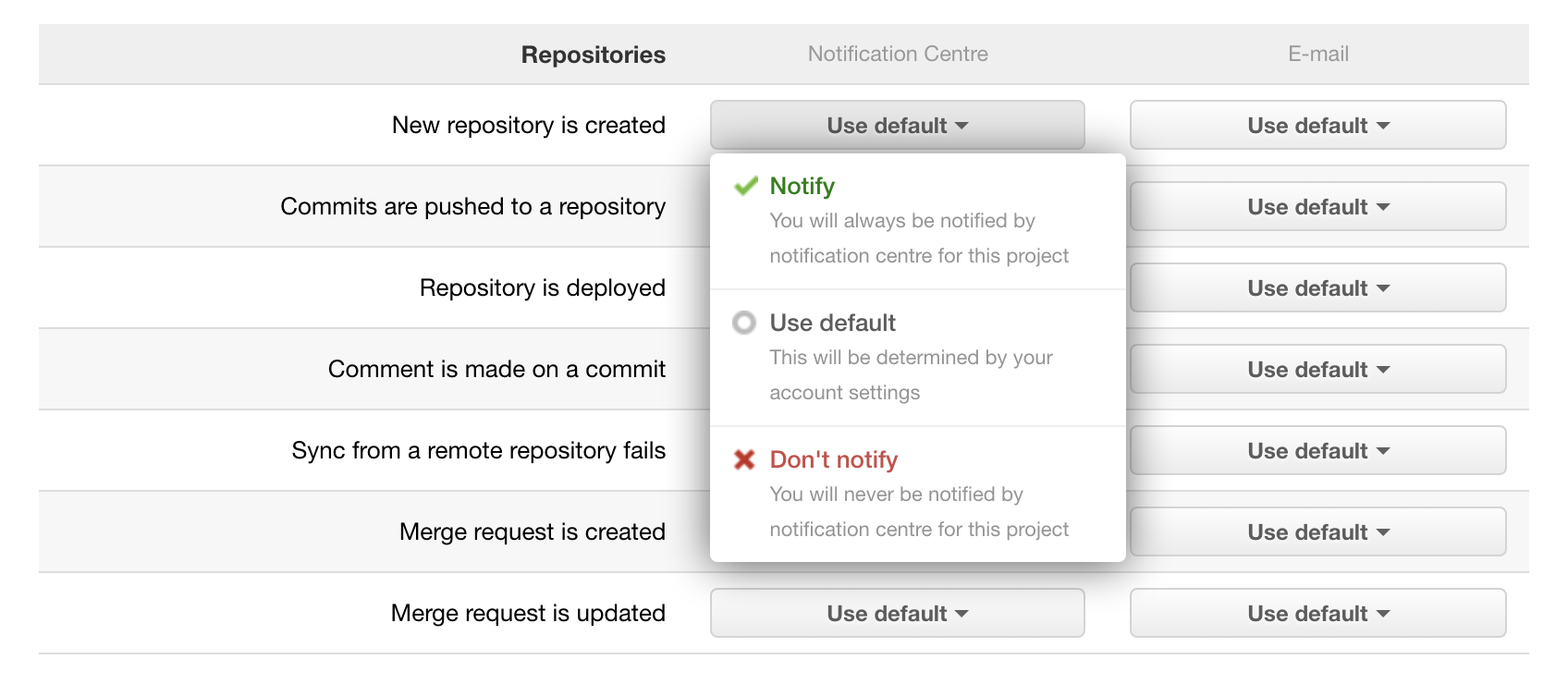Expand E-mail dropdown for Repository is deployed
Image resolution: width=1568 pixels, height=684 pixels.
1317,288
